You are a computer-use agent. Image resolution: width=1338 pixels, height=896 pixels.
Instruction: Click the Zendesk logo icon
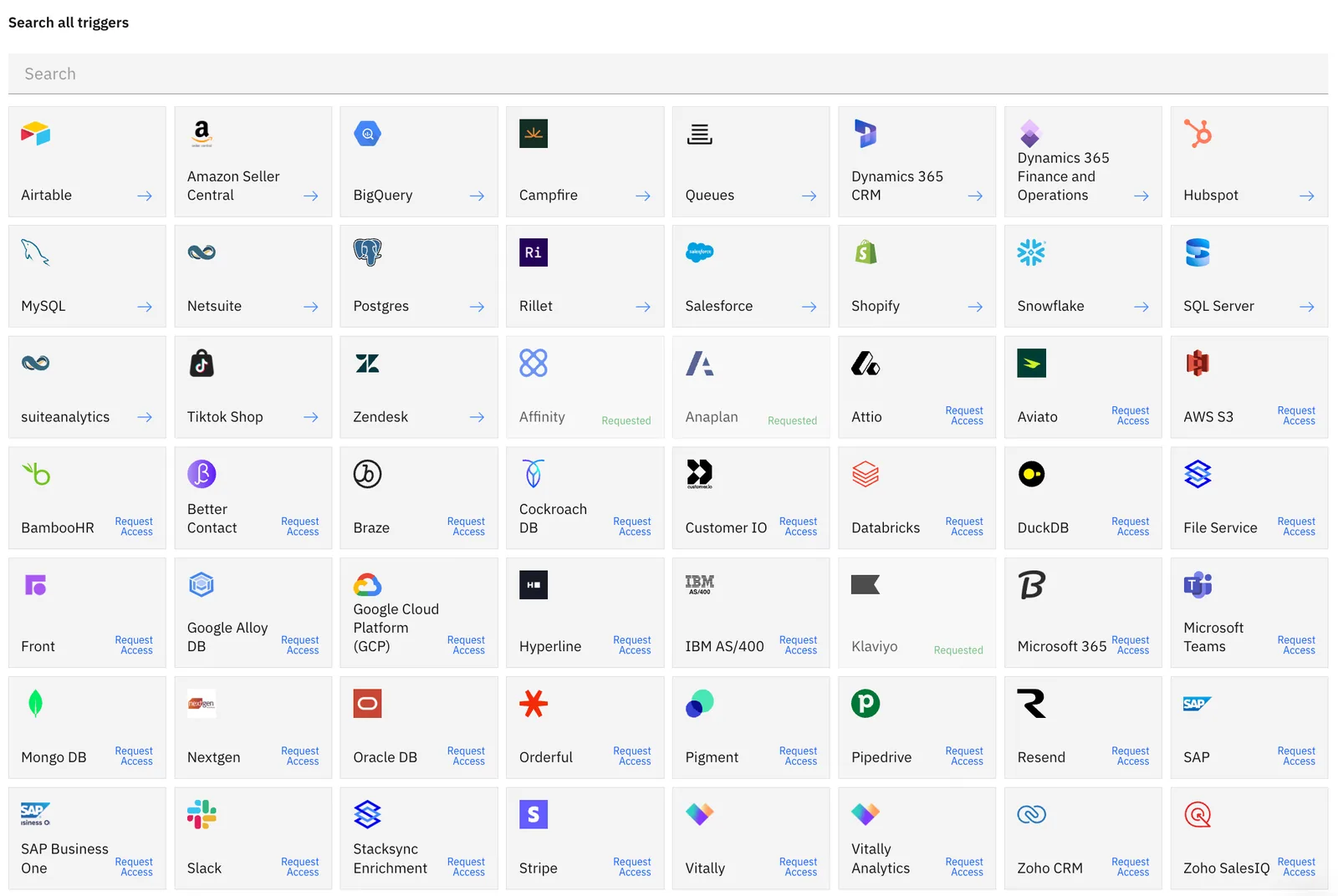coord(368,364)
